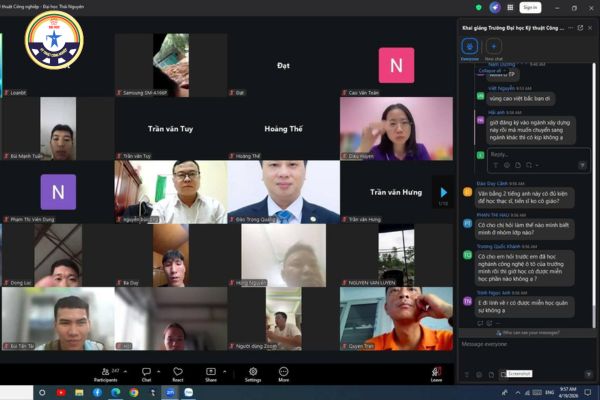Pop out the chat panel
The height and width of the screenshot is (400, 600).
[580, 28]
